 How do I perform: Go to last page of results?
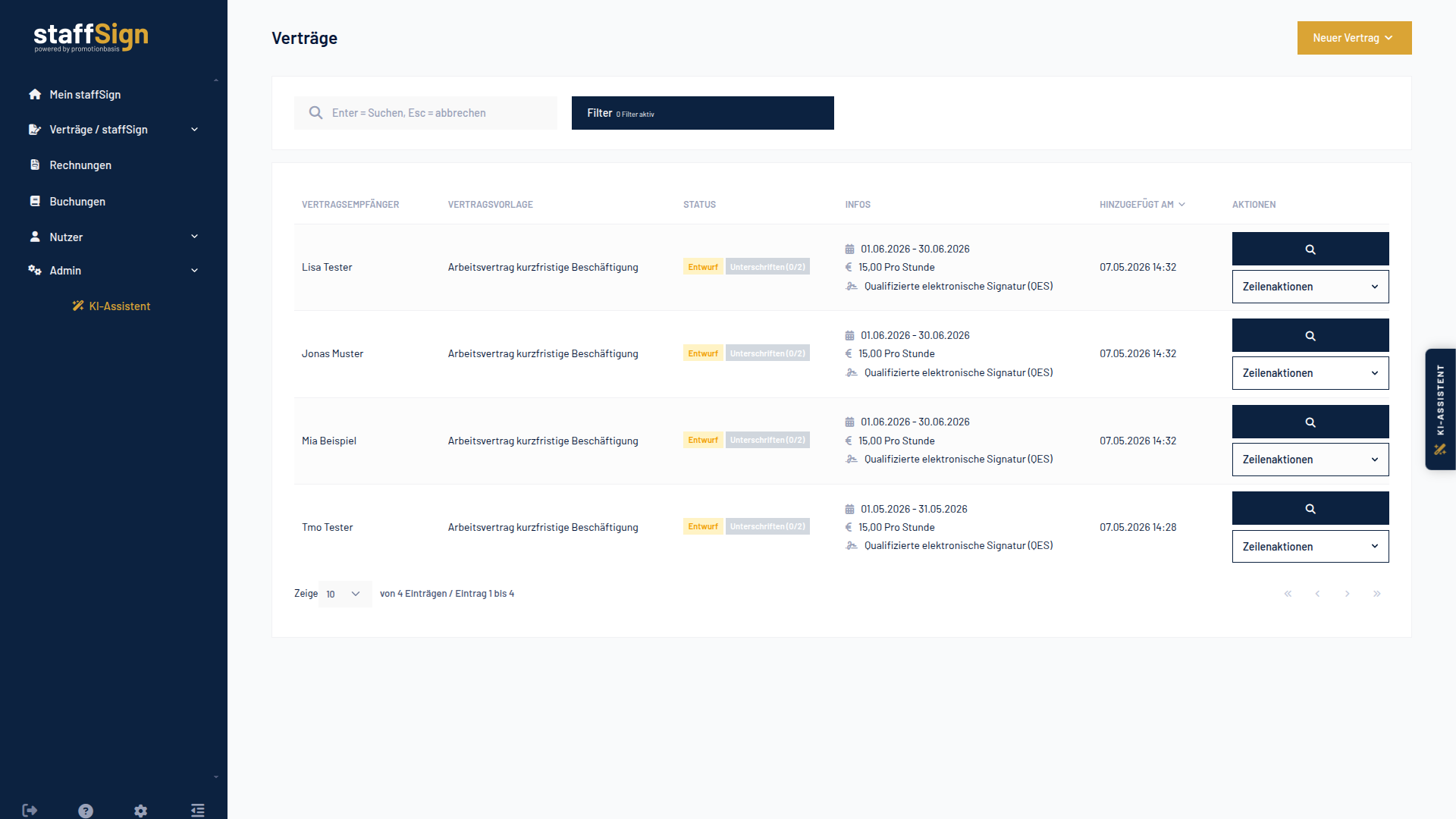point(1376,594)
